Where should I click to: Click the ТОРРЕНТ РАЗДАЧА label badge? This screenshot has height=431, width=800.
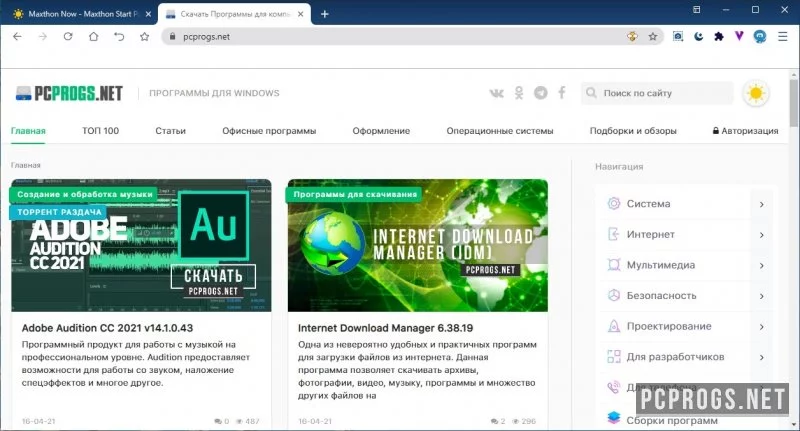pyautogui.click(x=59, y=212)
